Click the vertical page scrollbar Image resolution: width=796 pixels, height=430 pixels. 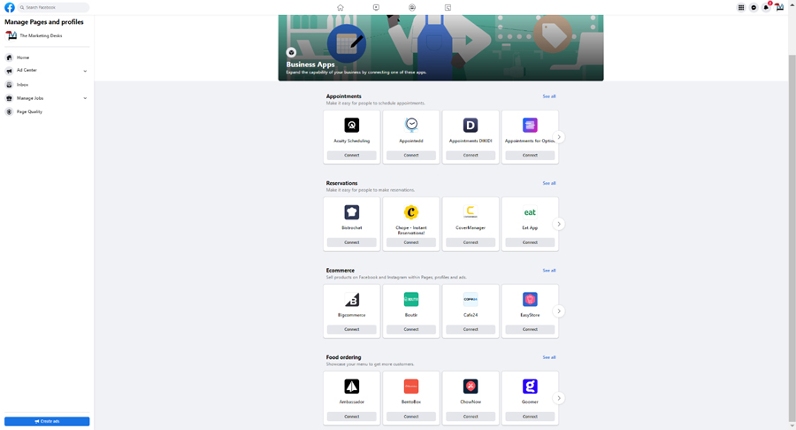tap(792, 236)
